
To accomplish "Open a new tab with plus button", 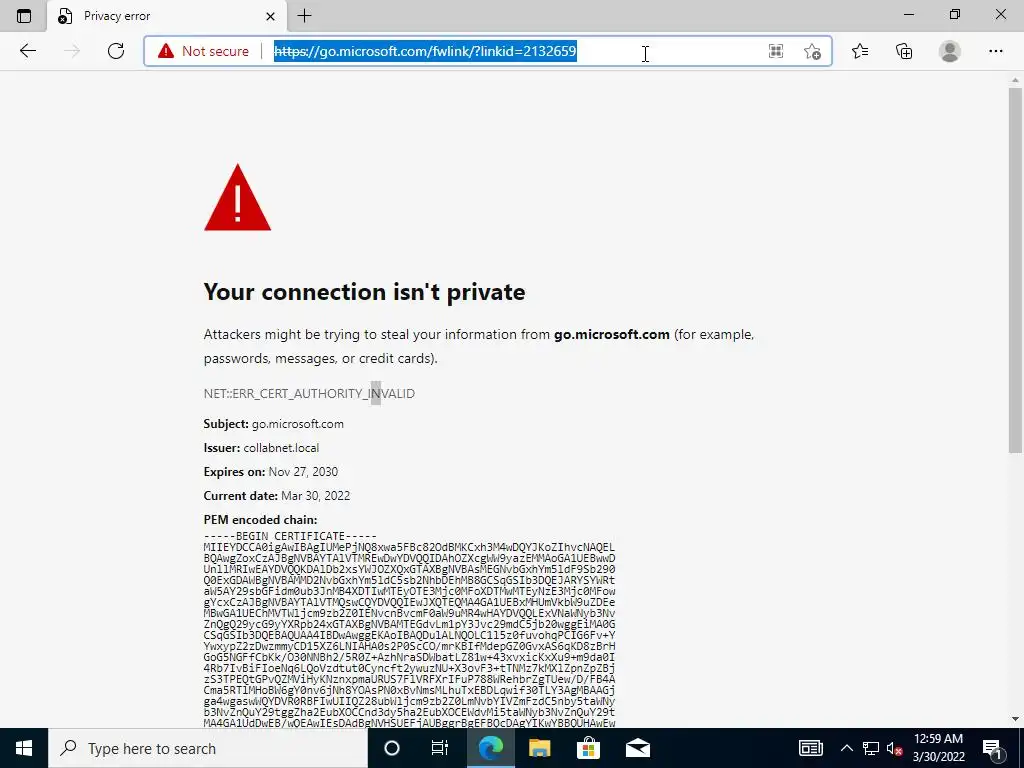I will [304, 16].
